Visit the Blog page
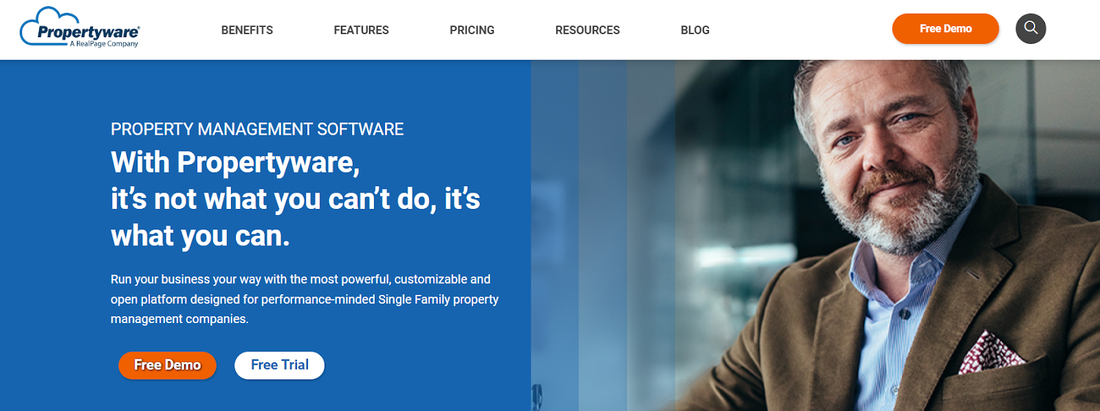Viewport: 1100px width, 411px height. 695,30
